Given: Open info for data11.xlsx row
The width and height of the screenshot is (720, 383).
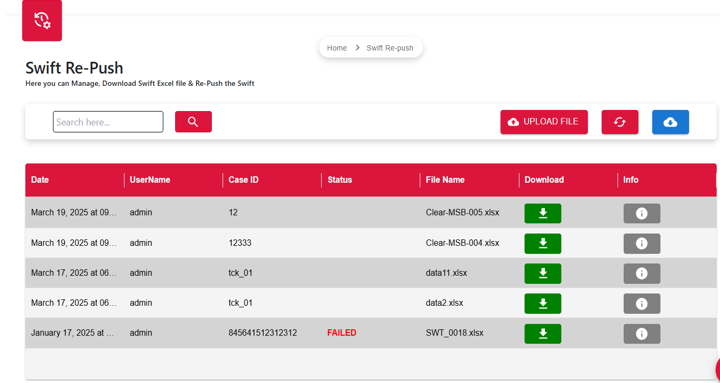Looking at the screenshot, I should pyautogui.click(x=642, y=273).
